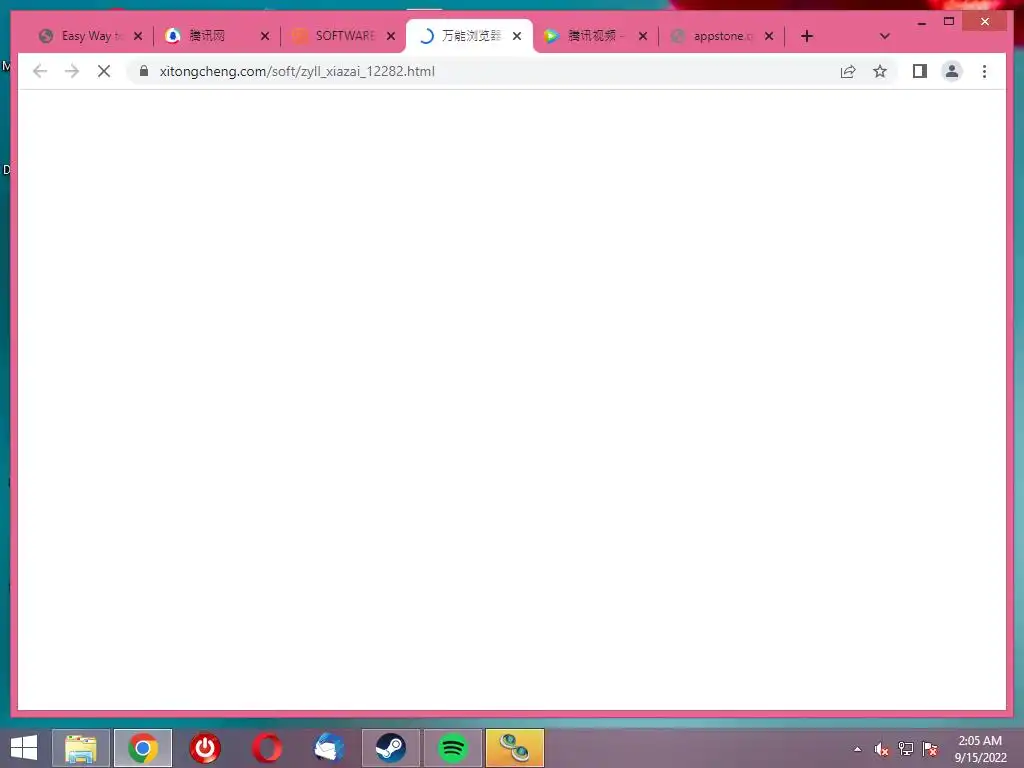The image size is (1024, 768).
Task: Close the SOFTWARE tab
Action: tap(391, 36)
